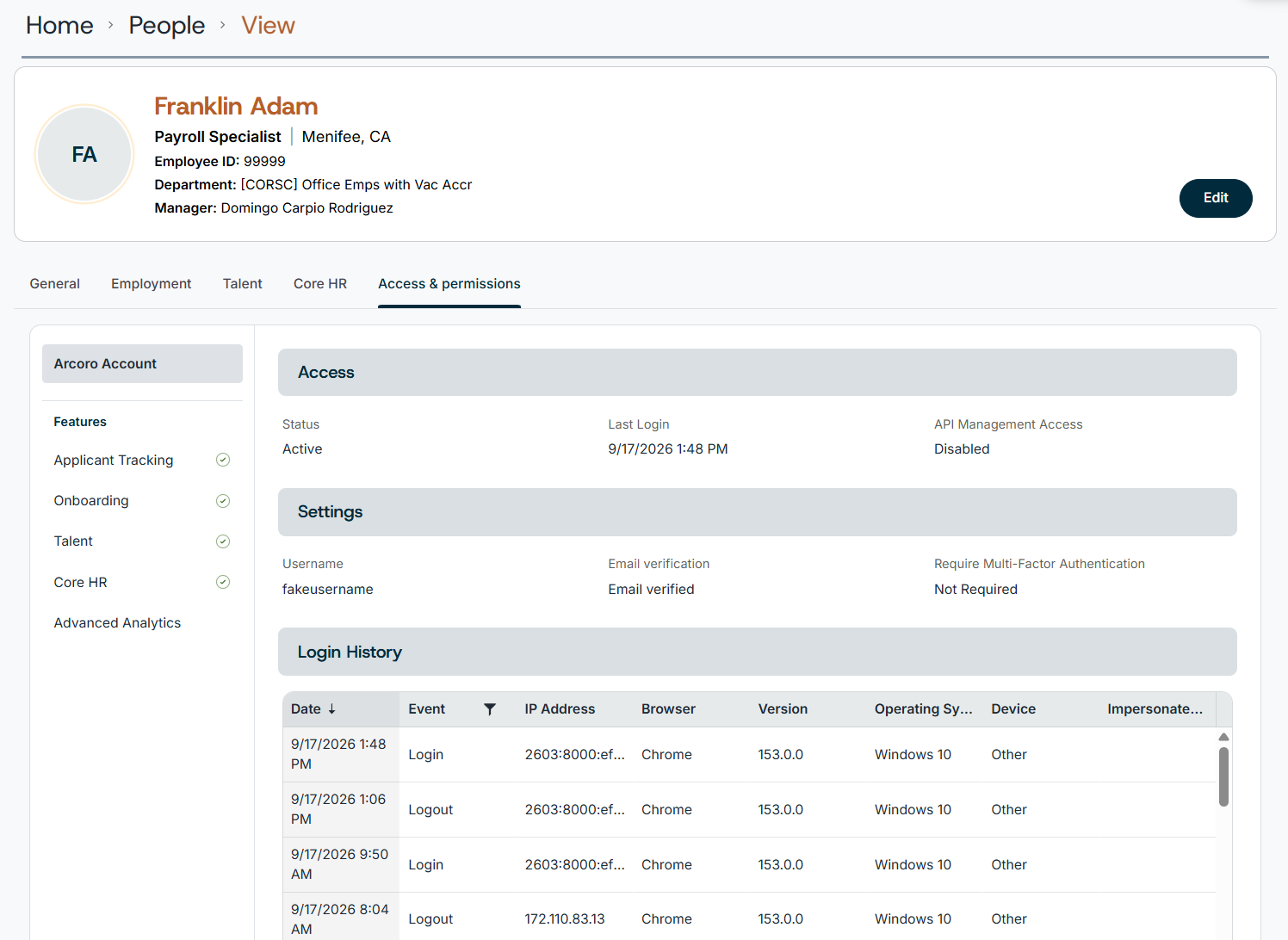Select the 9/17/2026 9:50 AM date cell

[x=341, y=864]
